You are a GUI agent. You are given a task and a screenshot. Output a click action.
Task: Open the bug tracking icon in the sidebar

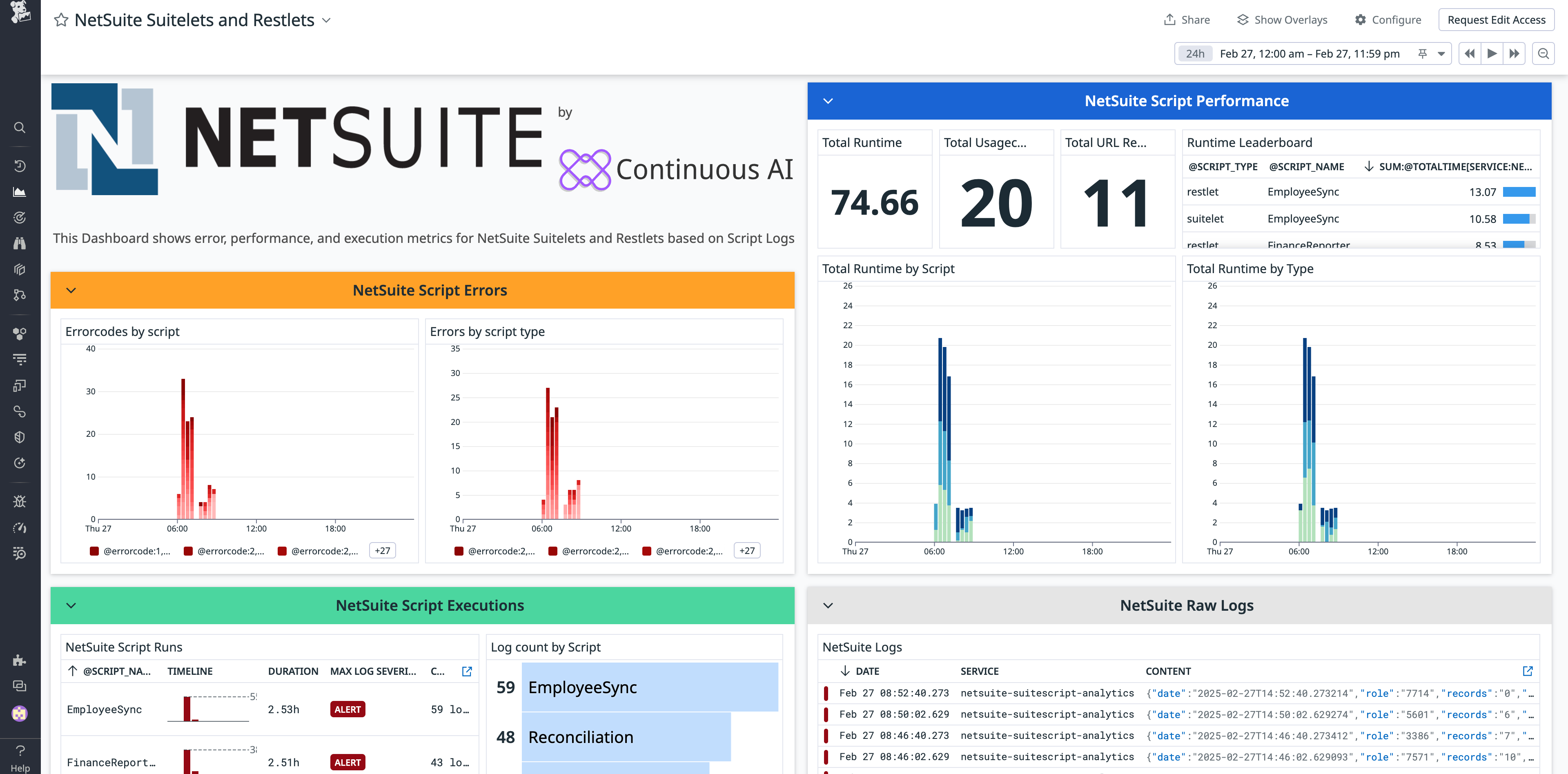[x=20, y=501]
